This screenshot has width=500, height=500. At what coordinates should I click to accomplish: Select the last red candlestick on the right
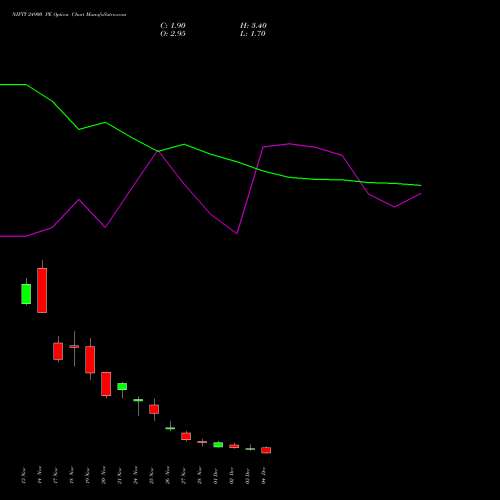266,450
